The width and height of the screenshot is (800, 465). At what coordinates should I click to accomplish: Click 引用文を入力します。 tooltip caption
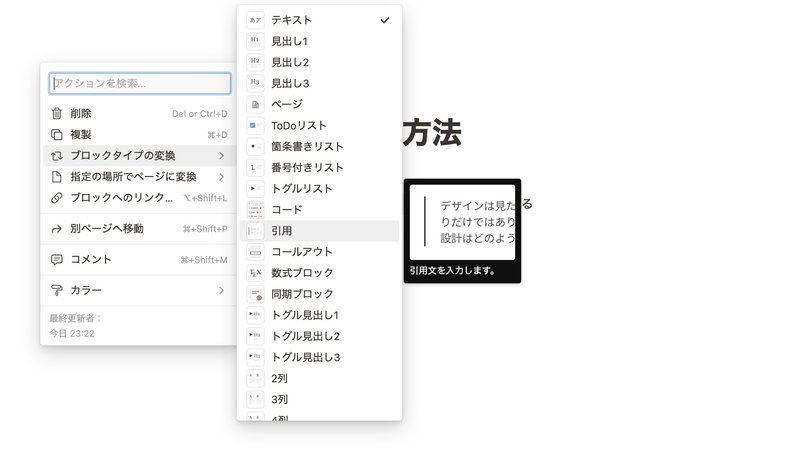(452, 271)
